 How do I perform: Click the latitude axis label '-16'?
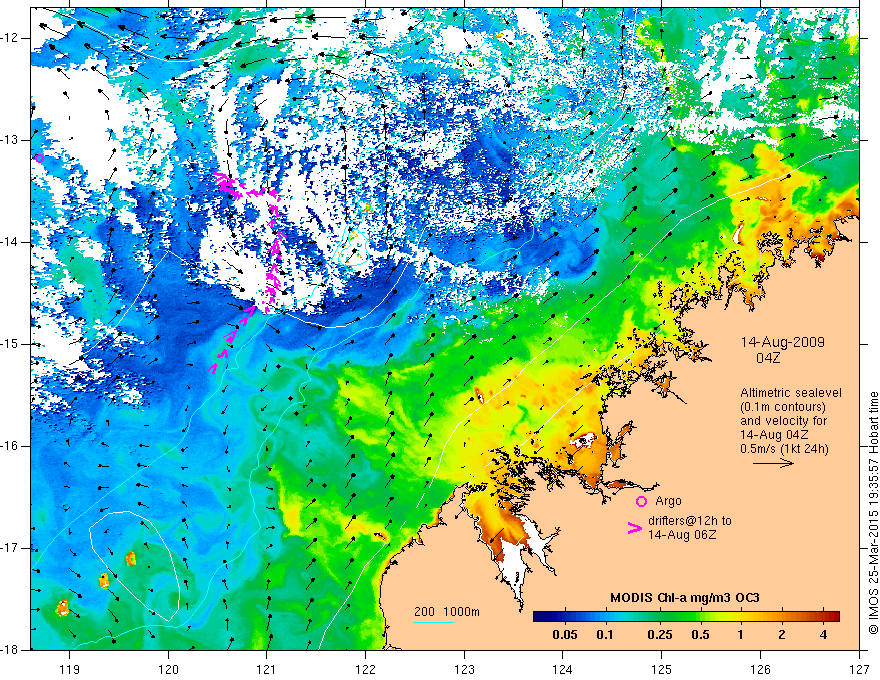(10, 446)
